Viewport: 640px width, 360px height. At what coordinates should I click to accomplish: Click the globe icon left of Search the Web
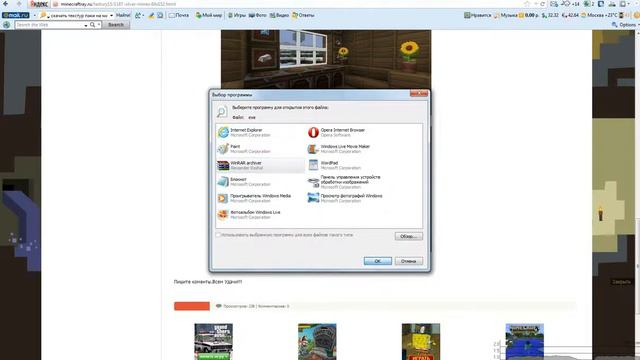click(7, 25)
